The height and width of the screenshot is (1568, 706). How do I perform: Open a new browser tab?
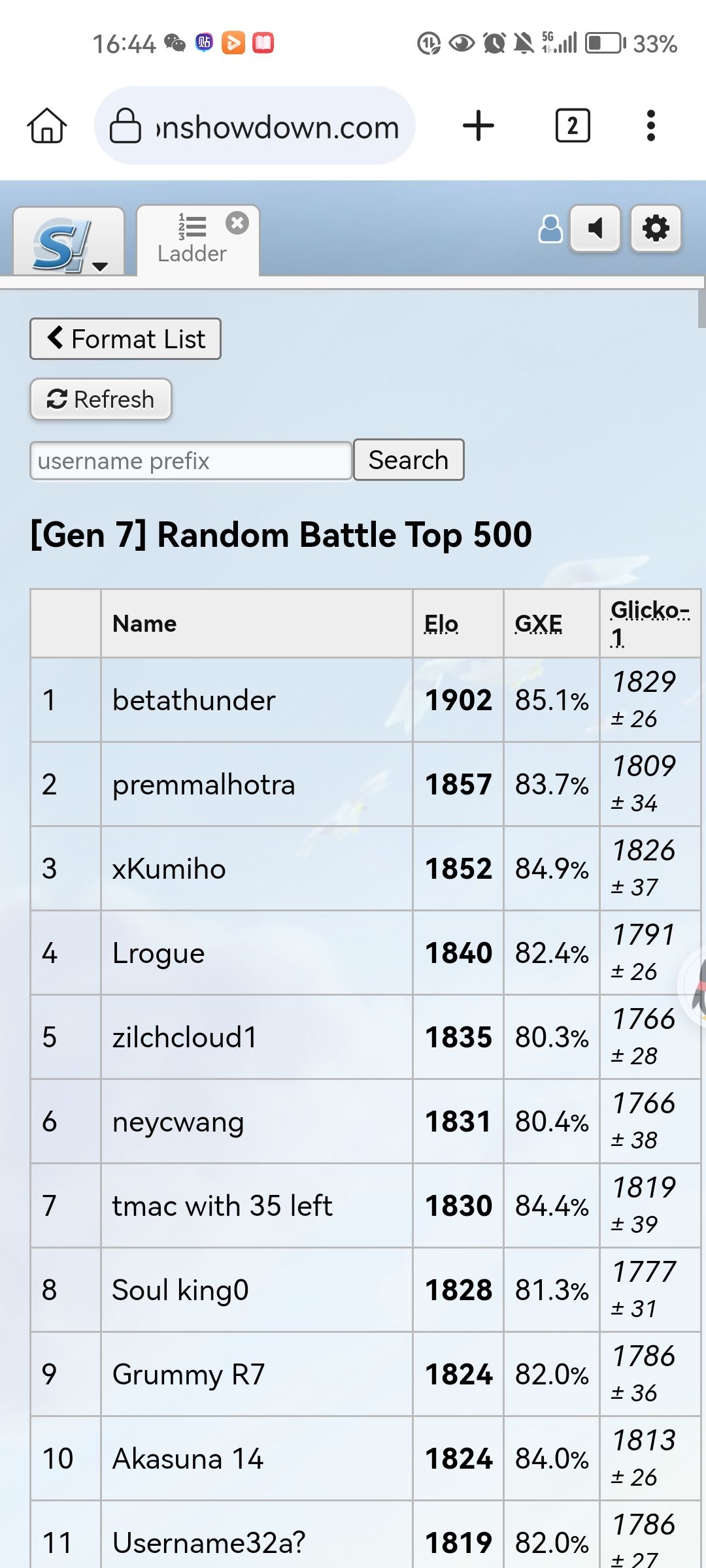[x=479, y=125]
